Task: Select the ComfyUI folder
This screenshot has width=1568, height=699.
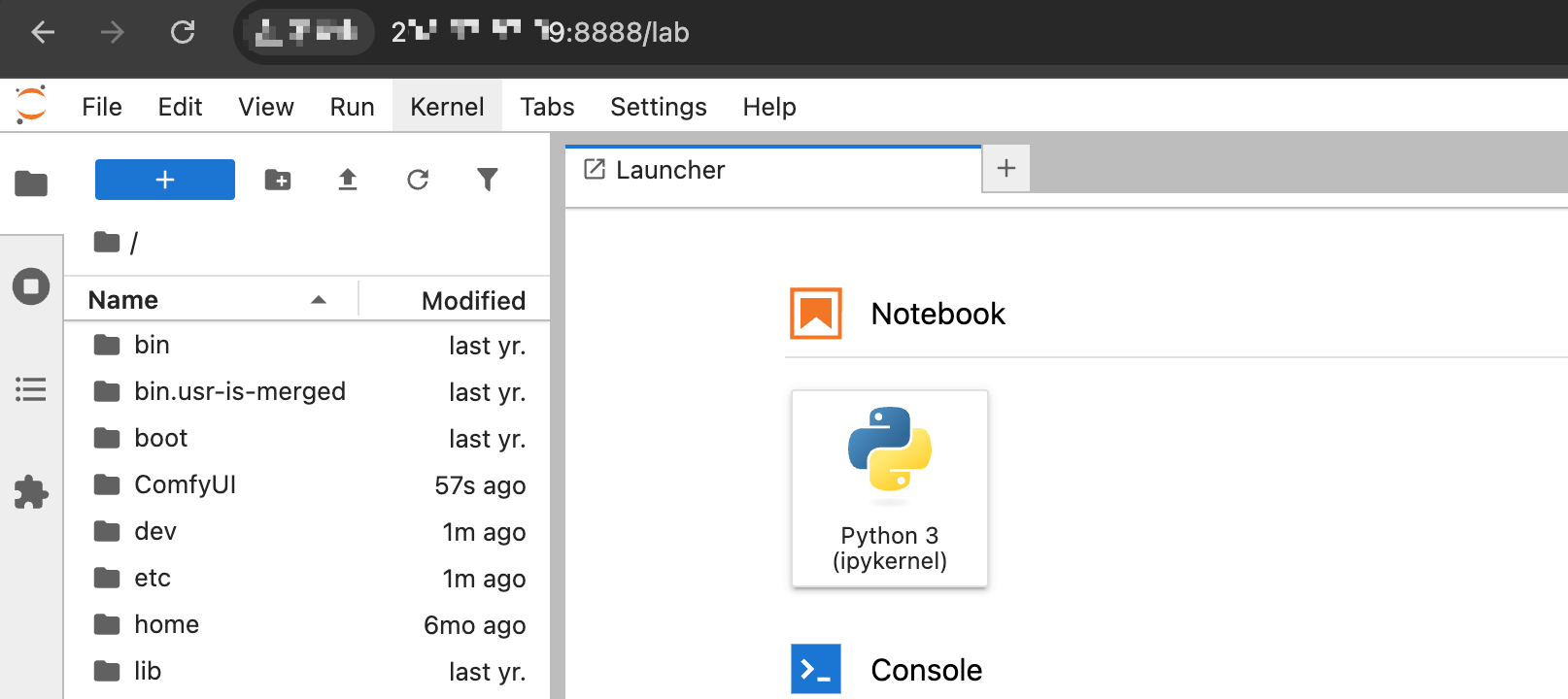Action: (x=185, y=484)
